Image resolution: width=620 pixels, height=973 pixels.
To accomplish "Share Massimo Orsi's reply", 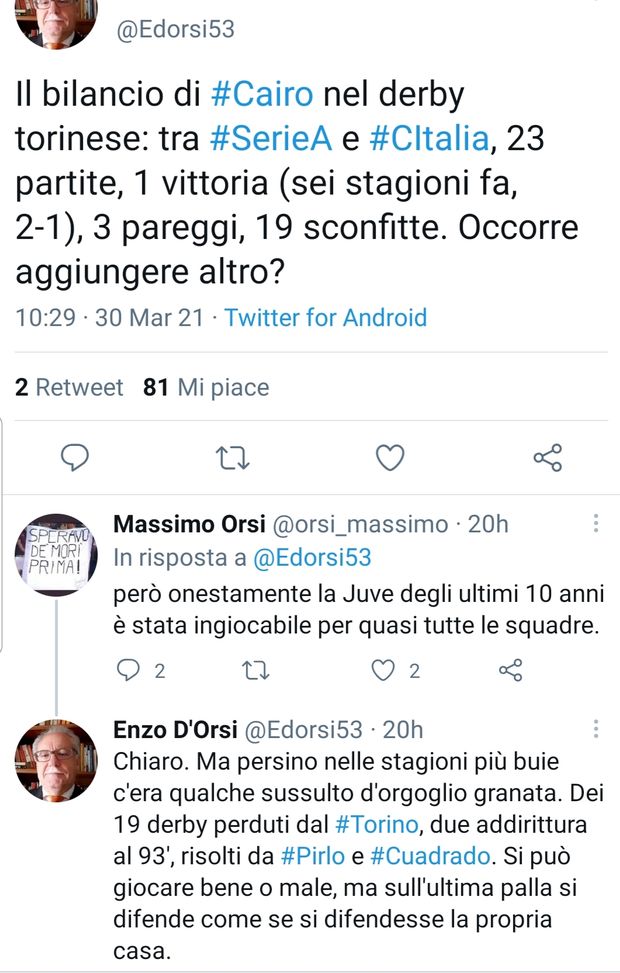I will pos(510,670).
